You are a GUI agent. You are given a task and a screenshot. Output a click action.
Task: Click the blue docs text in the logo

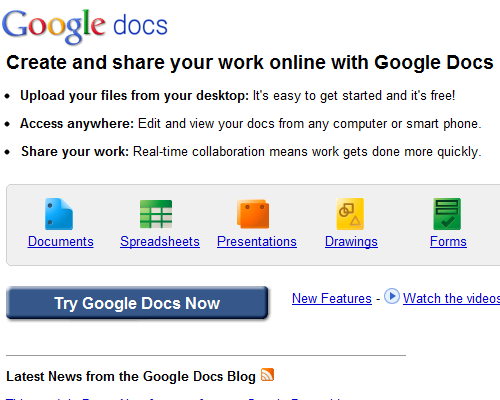pyautogui.click(x=140, y=25)
